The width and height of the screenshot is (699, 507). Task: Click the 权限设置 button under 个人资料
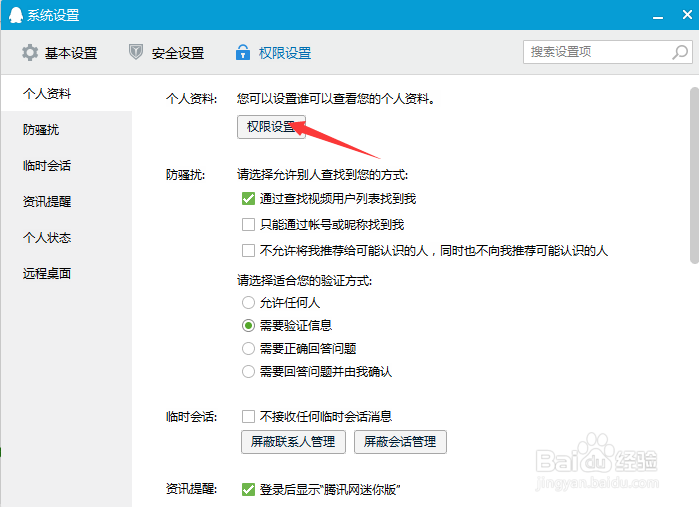[x=271, y=127]
